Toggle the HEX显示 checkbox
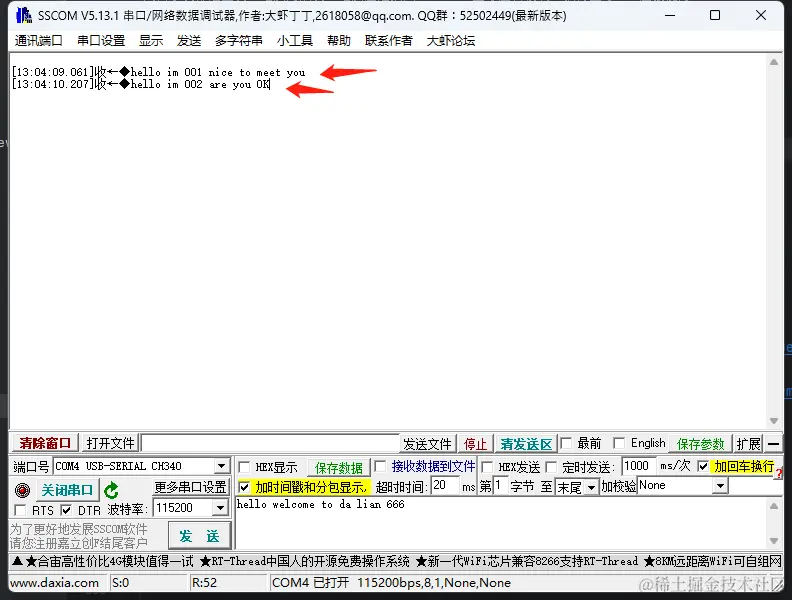Viewport: 792px width, 600px height. coord(244,467)
